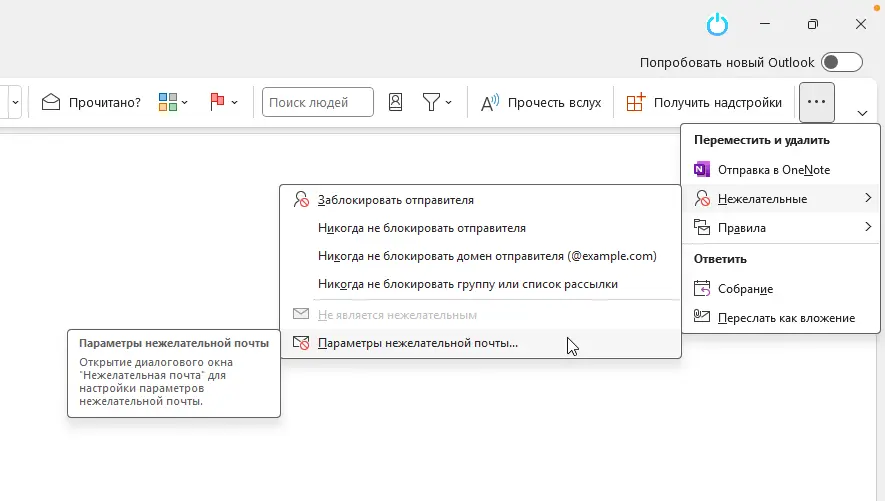Open the Follow Up flag dropdown
This screenshot has width=885, height=501.
(224, 102)
